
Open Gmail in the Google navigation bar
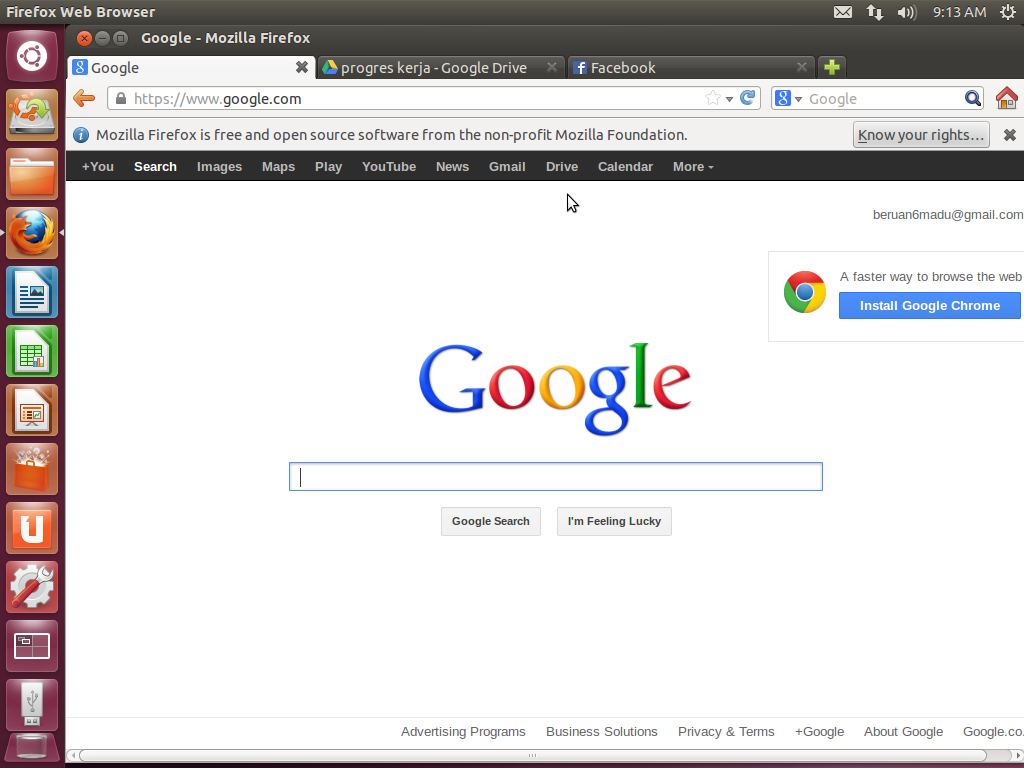tap(507, 167)
